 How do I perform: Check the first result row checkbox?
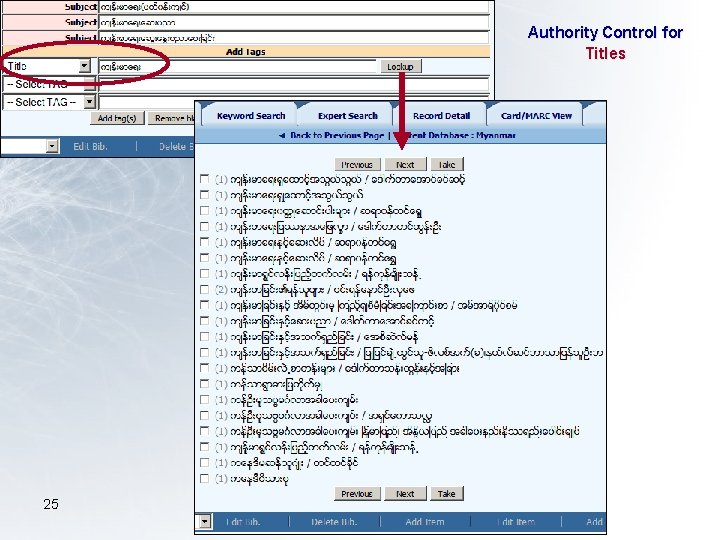pos(205,179)
